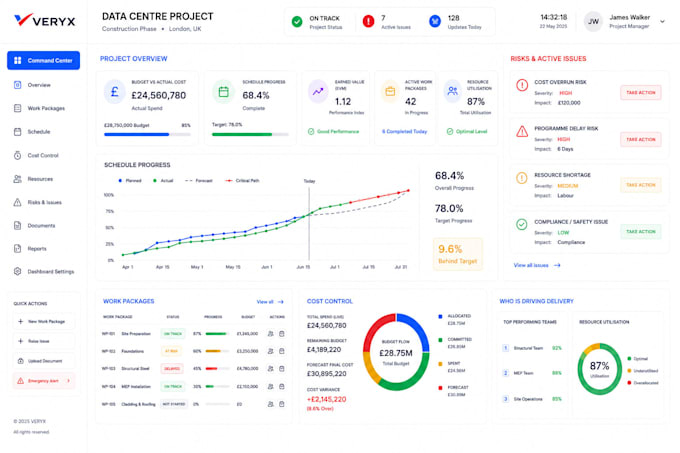Click the orange Active Work Packages briefcase icon
Viewport: 680px width, 453px height.
390,91
